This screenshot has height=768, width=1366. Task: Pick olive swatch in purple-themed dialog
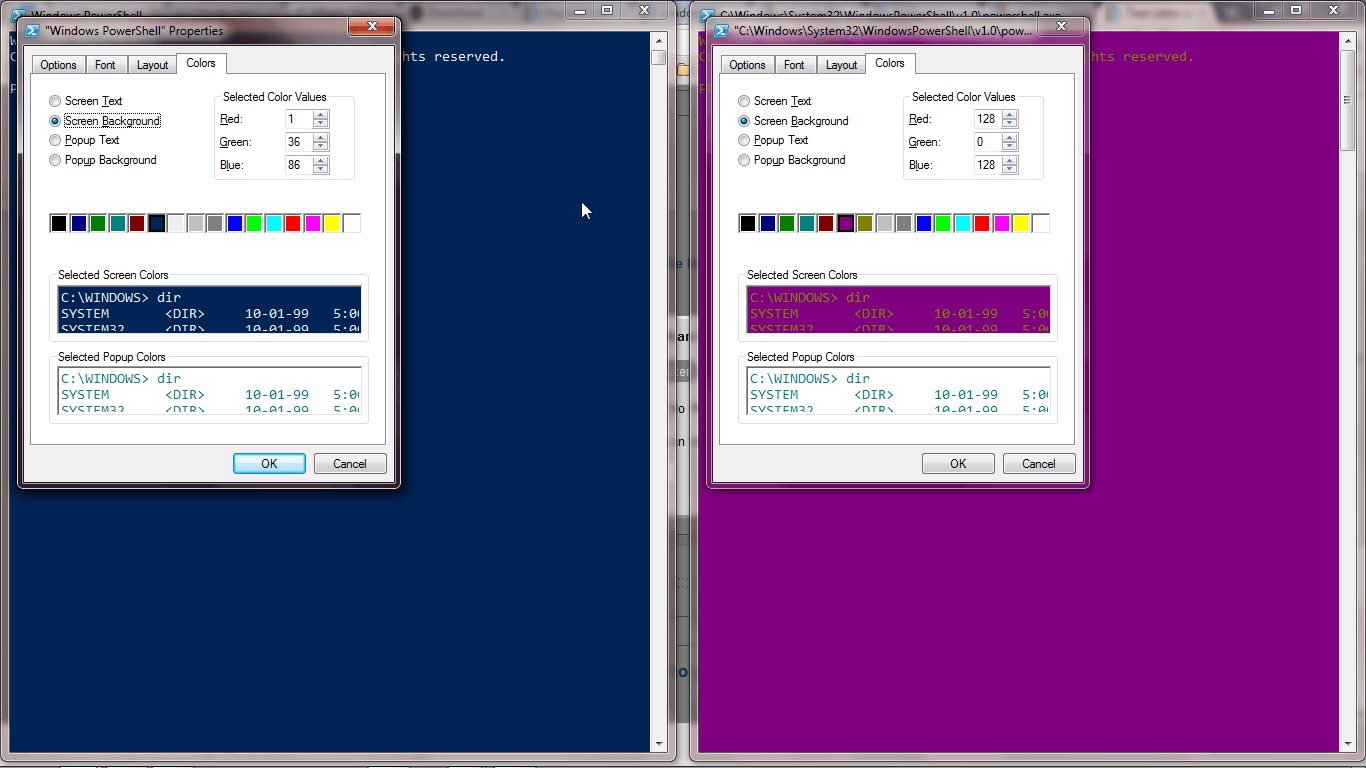[x=865, y=223]
